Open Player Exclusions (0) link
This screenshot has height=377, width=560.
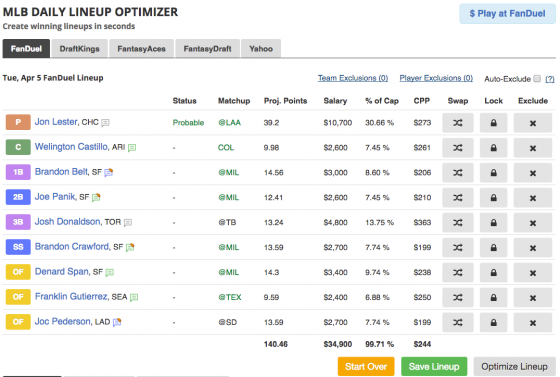point(436,78)
